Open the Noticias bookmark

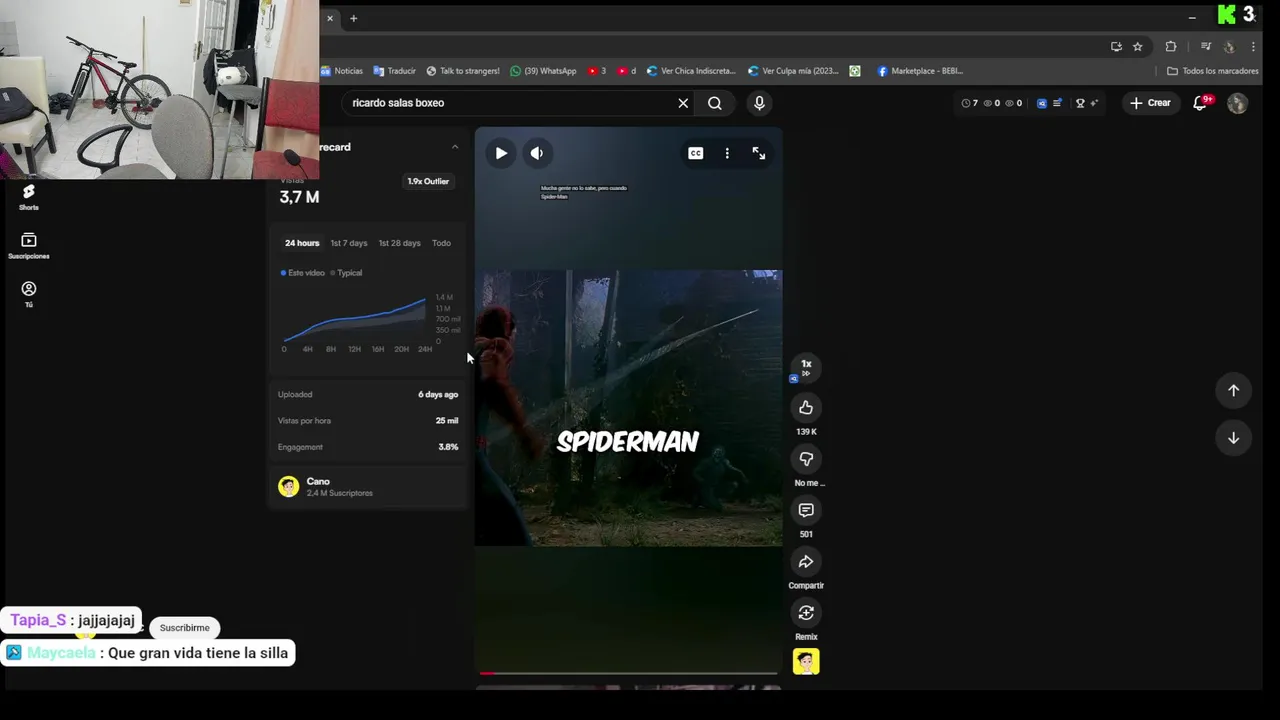tap(342, 71)
